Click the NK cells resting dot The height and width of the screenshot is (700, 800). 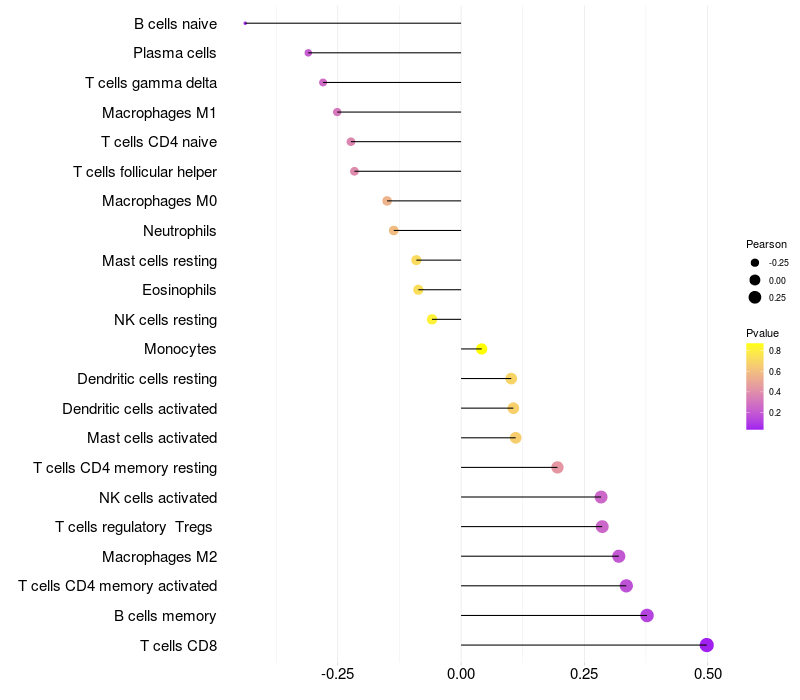click(432, 319)
